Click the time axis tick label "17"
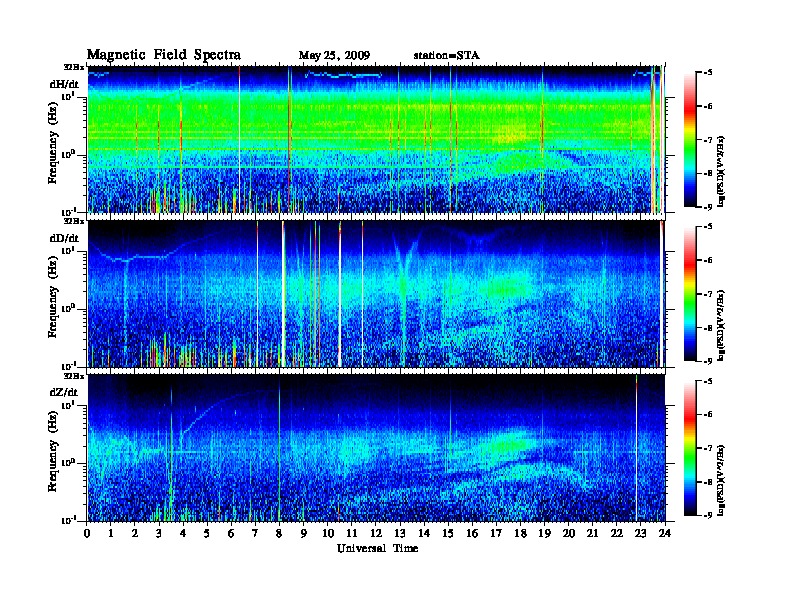The height and width of the screenshot is (612, 792). pyautogui.click(x=497, y=533)
